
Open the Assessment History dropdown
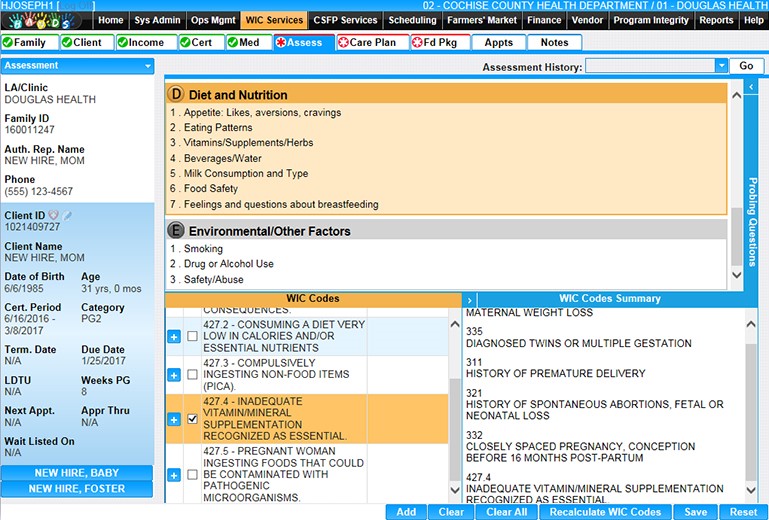pos(721,66)
